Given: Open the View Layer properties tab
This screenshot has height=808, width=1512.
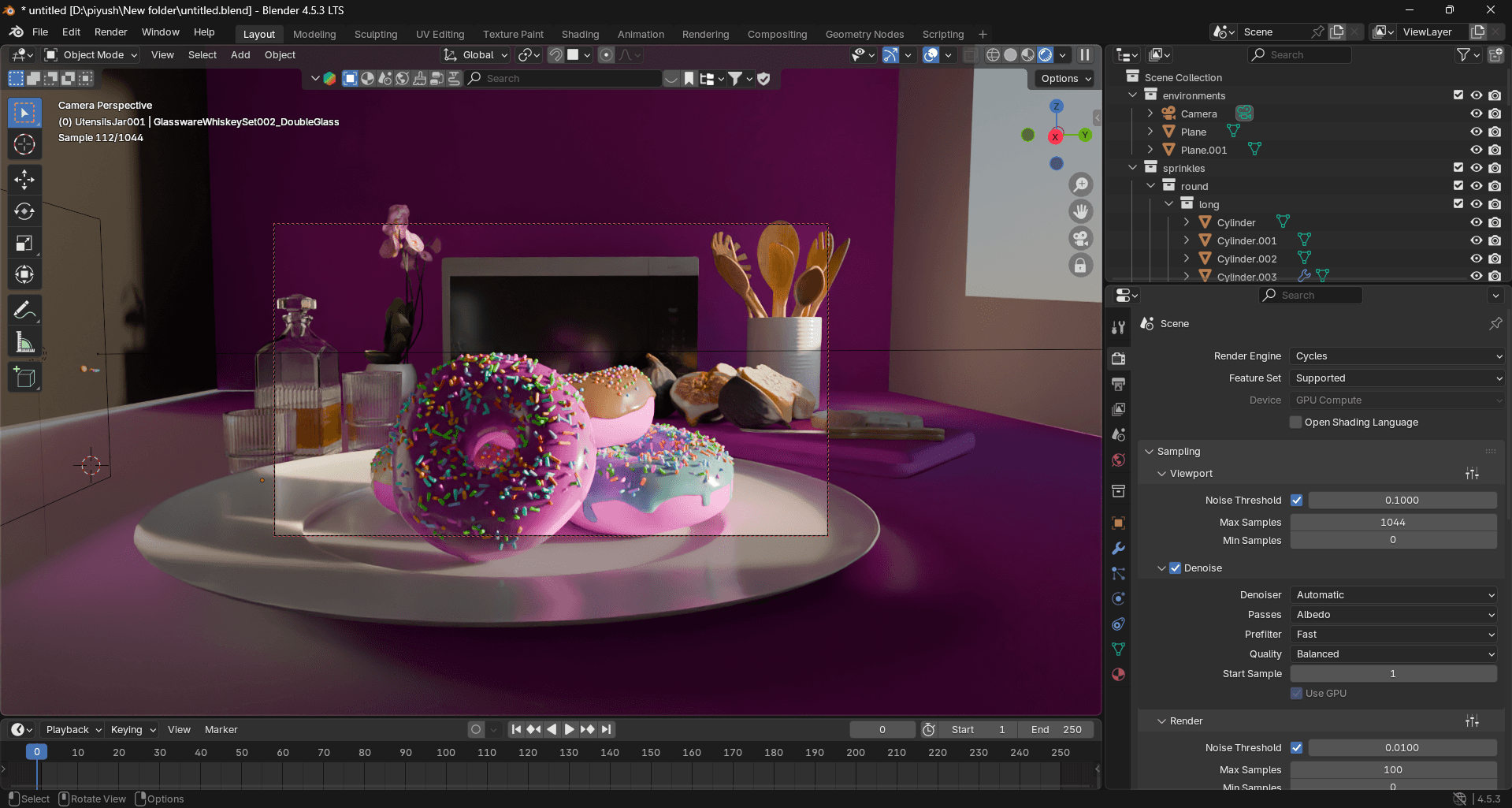Looking at the screenshot, I should click(1118, 409).
